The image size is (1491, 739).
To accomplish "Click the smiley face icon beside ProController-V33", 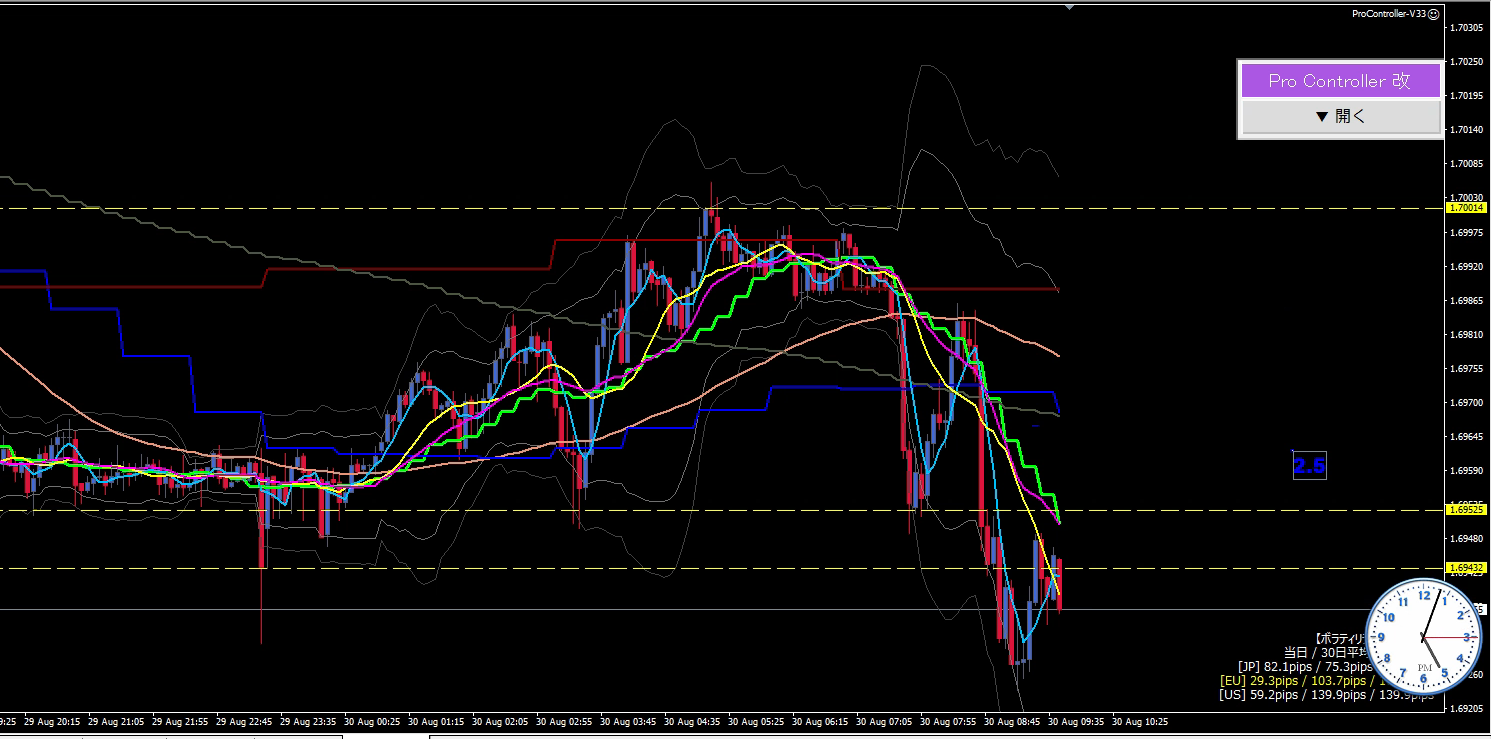I will (1433, 14).
